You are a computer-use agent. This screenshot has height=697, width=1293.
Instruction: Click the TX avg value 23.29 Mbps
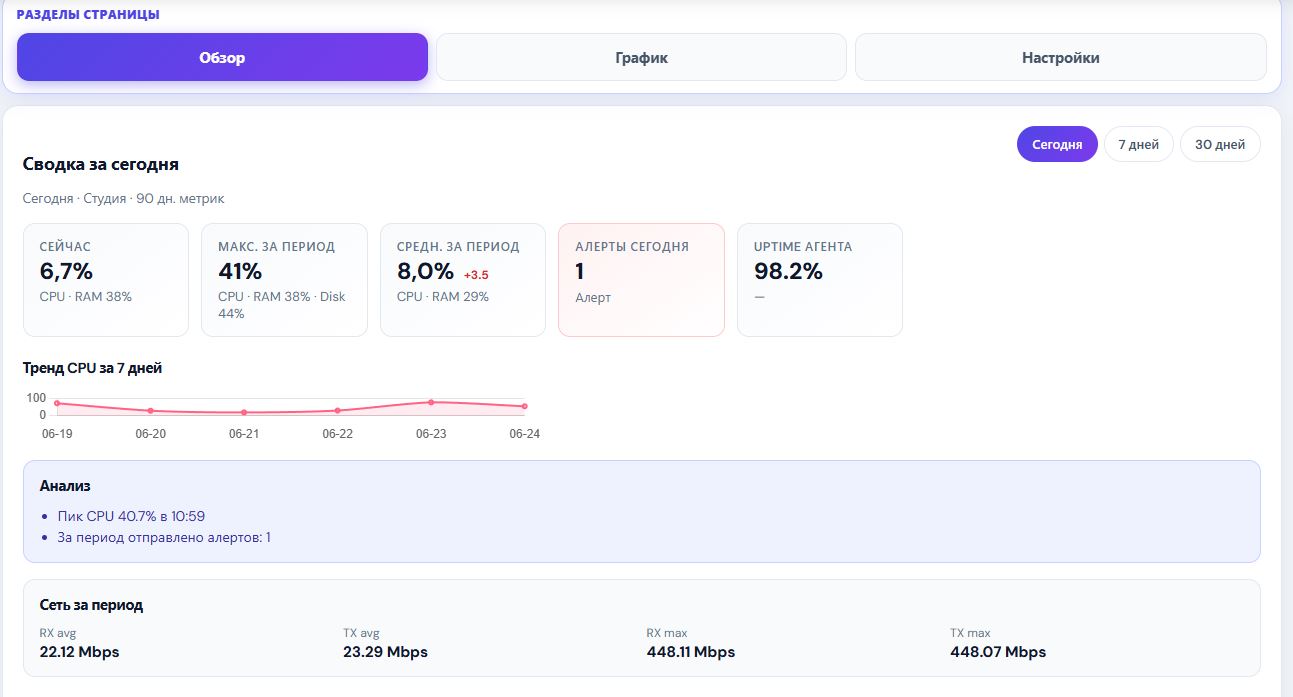pos(385,652)
